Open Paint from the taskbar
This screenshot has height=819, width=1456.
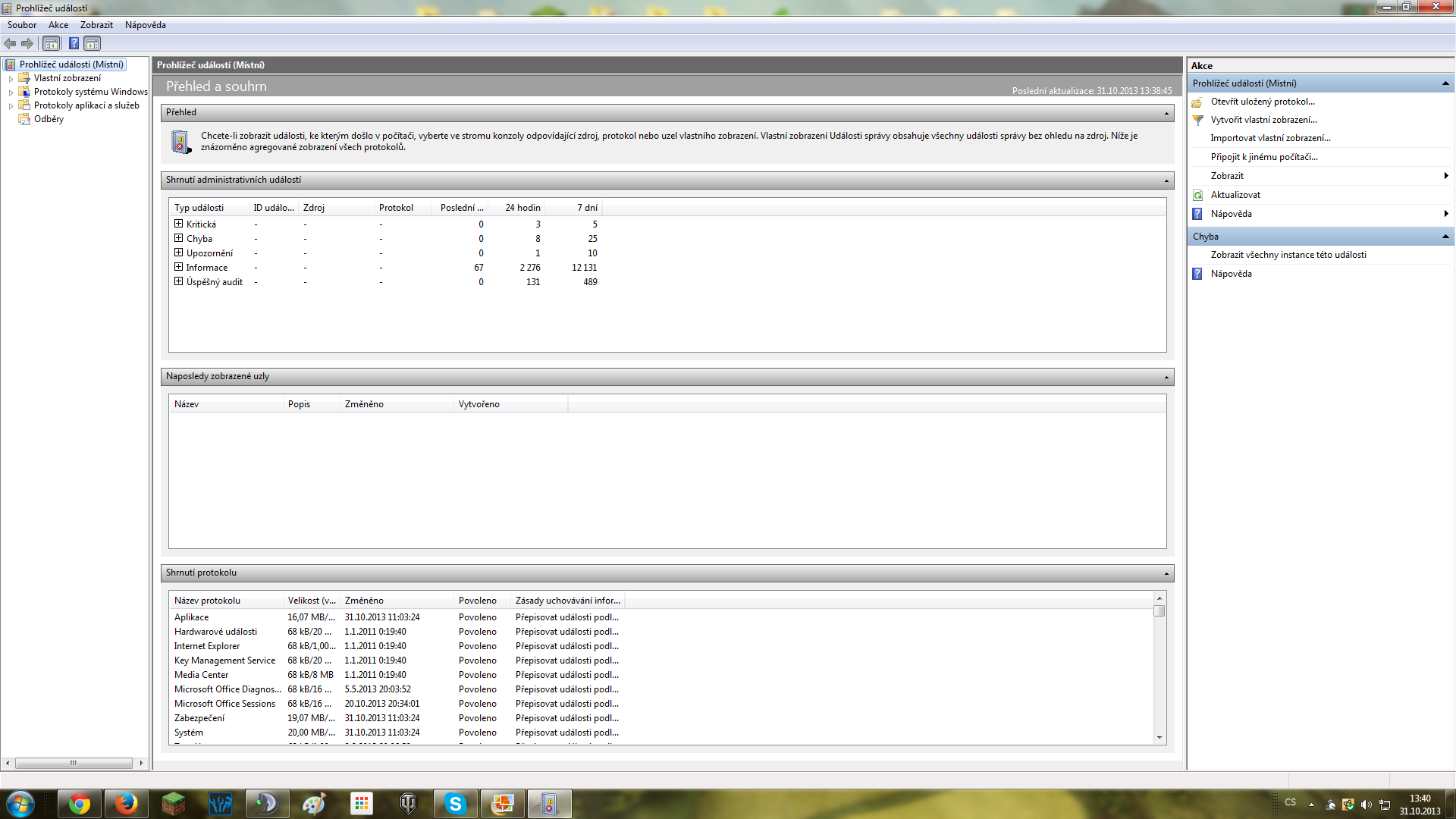point(314,804)
